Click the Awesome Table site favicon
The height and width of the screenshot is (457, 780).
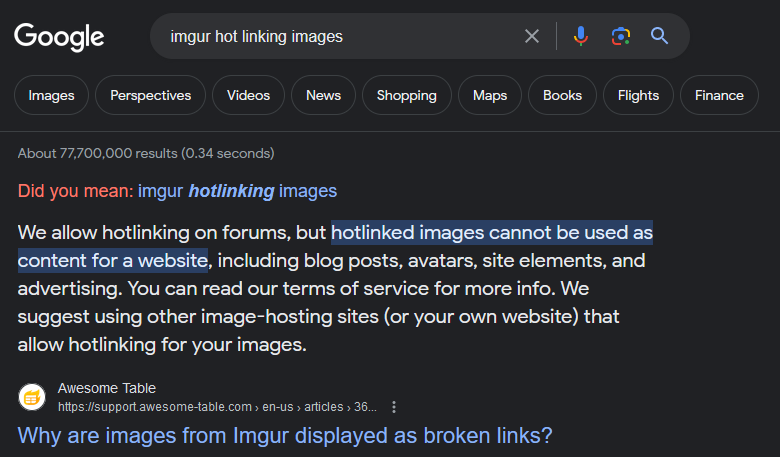click(32, 397)
